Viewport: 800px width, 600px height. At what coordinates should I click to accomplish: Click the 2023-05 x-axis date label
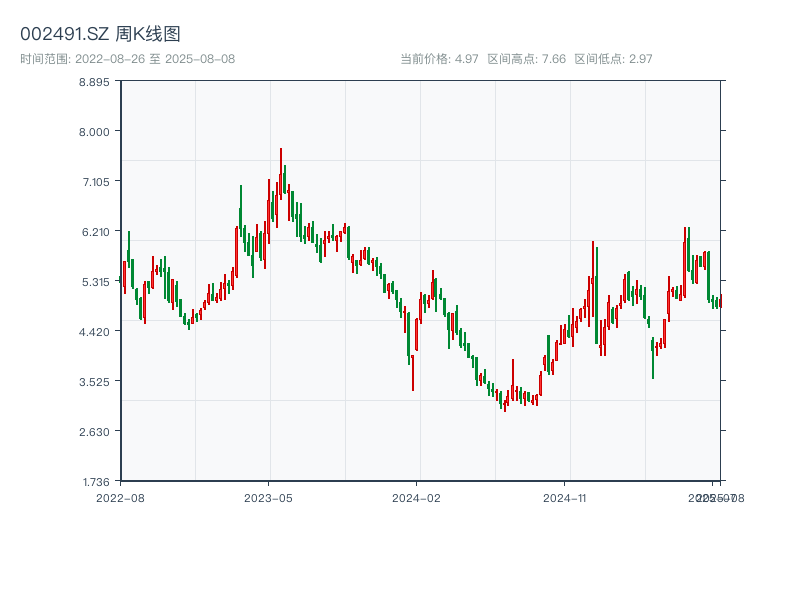pyautogui.click(x=268, y=498)
